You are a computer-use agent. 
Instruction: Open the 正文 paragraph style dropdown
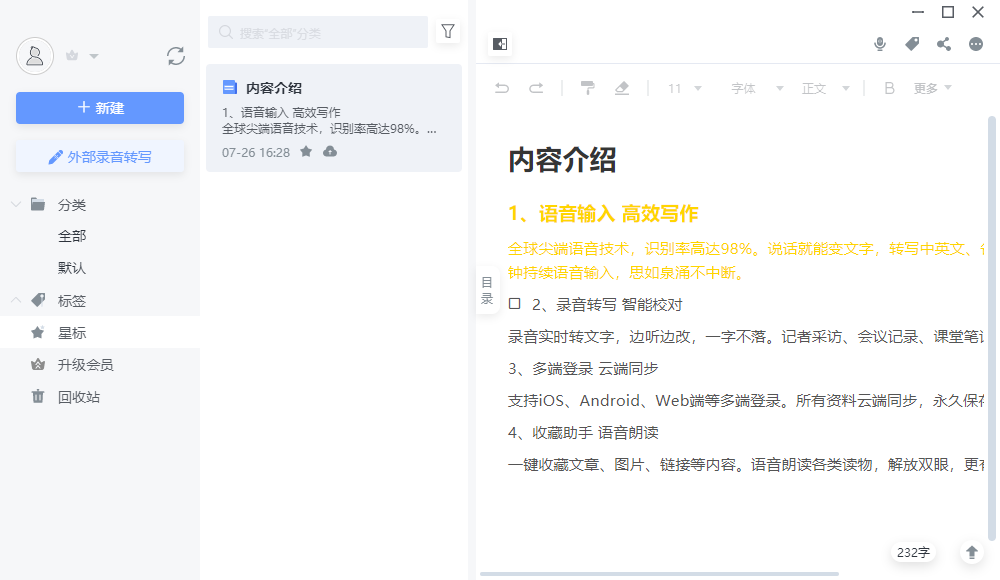click(825, 88)
